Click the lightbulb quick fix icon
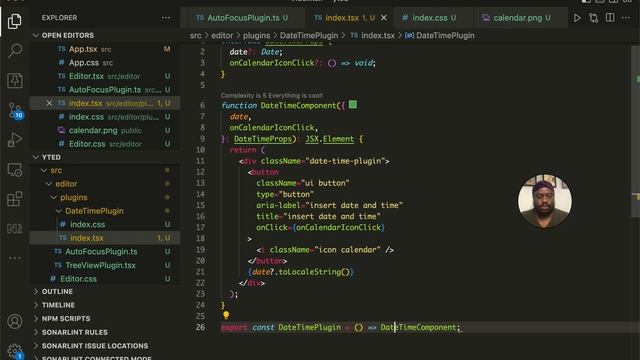 pyautogui.click(x=226, y=315)
